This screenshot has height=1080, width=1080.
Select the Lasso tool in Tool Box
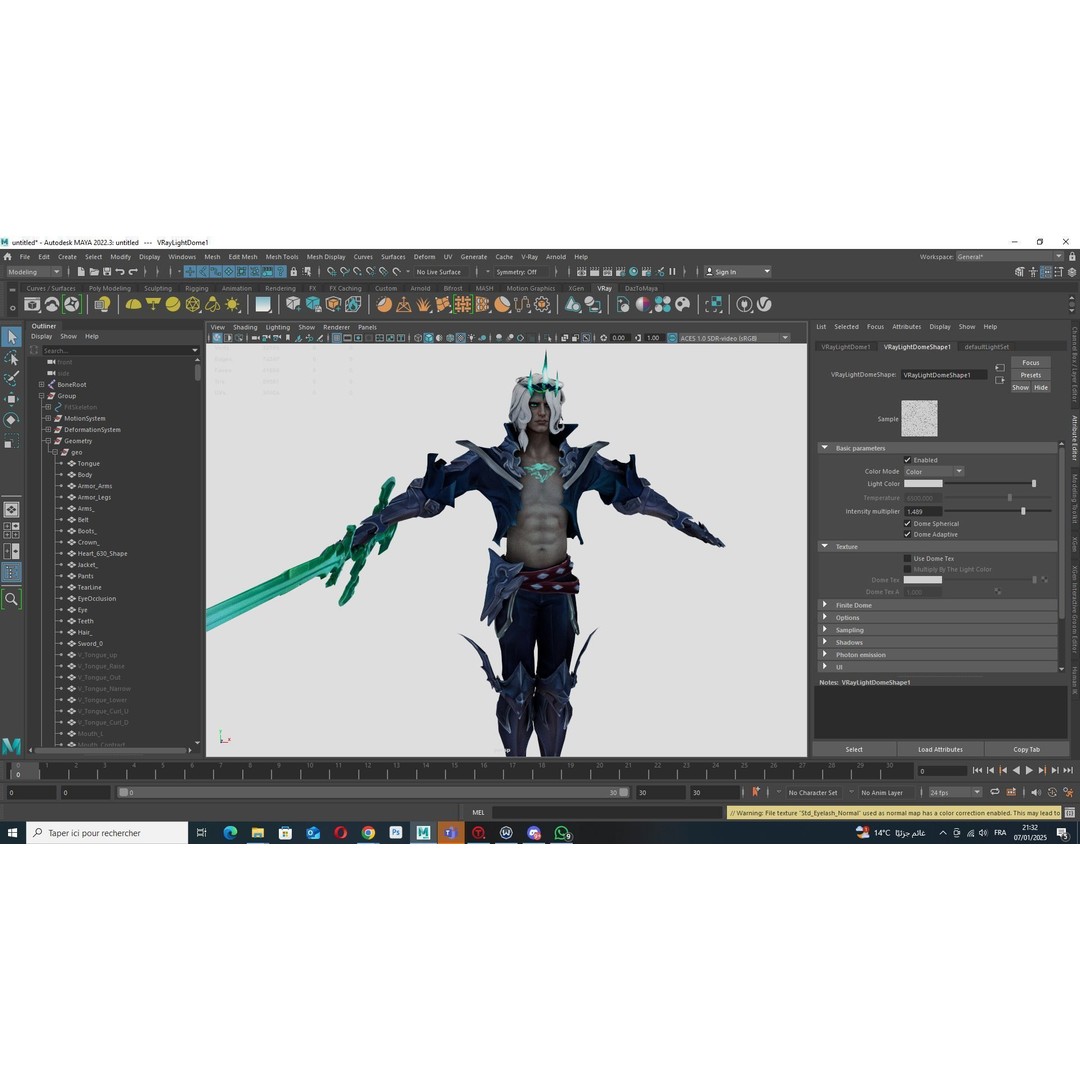[x=12, y=358]
